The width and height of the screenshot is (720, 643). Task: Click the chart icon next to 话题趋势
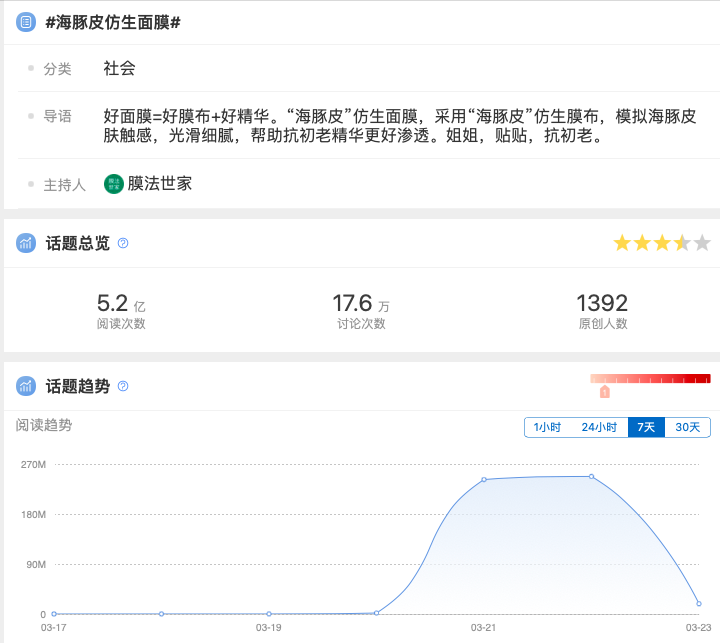click(x=26, y=386)
